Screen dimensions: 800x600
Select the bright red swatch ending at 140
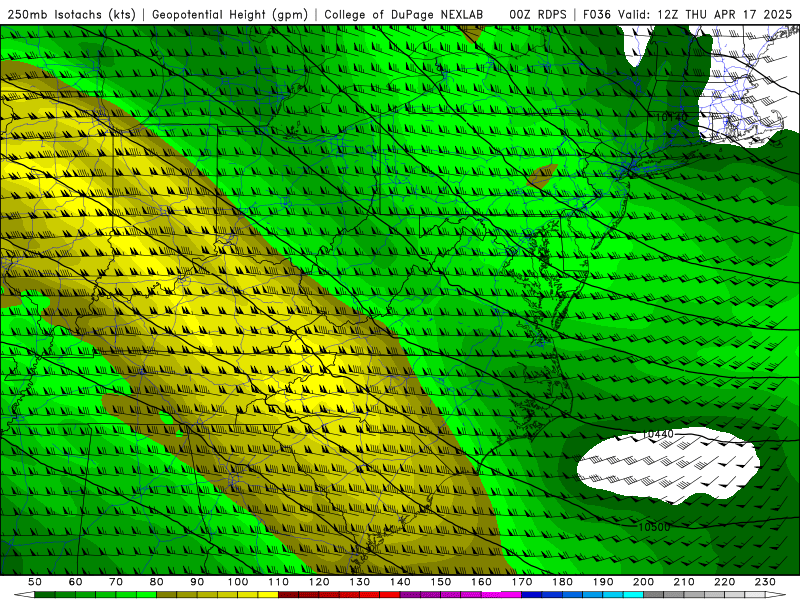390,595
